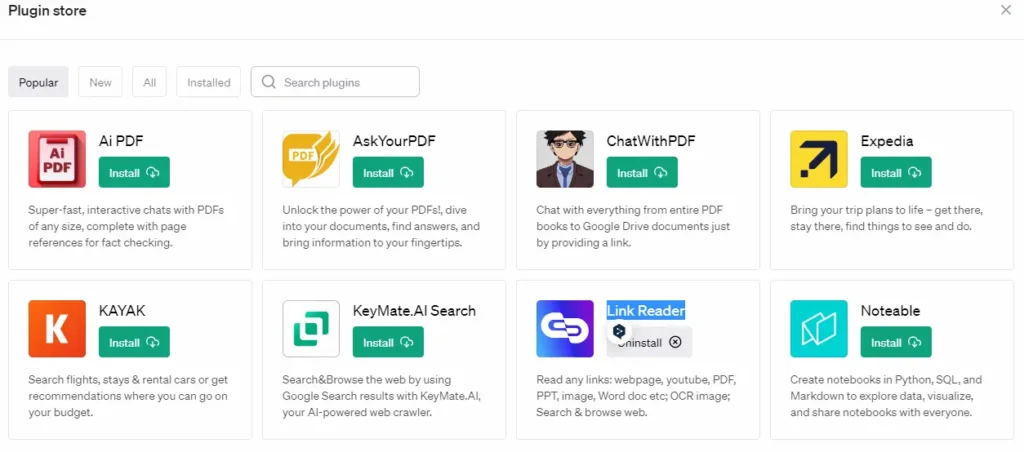Click the Plugin store heading
This screenshot has height=452, width=1024.
[47, 10]
